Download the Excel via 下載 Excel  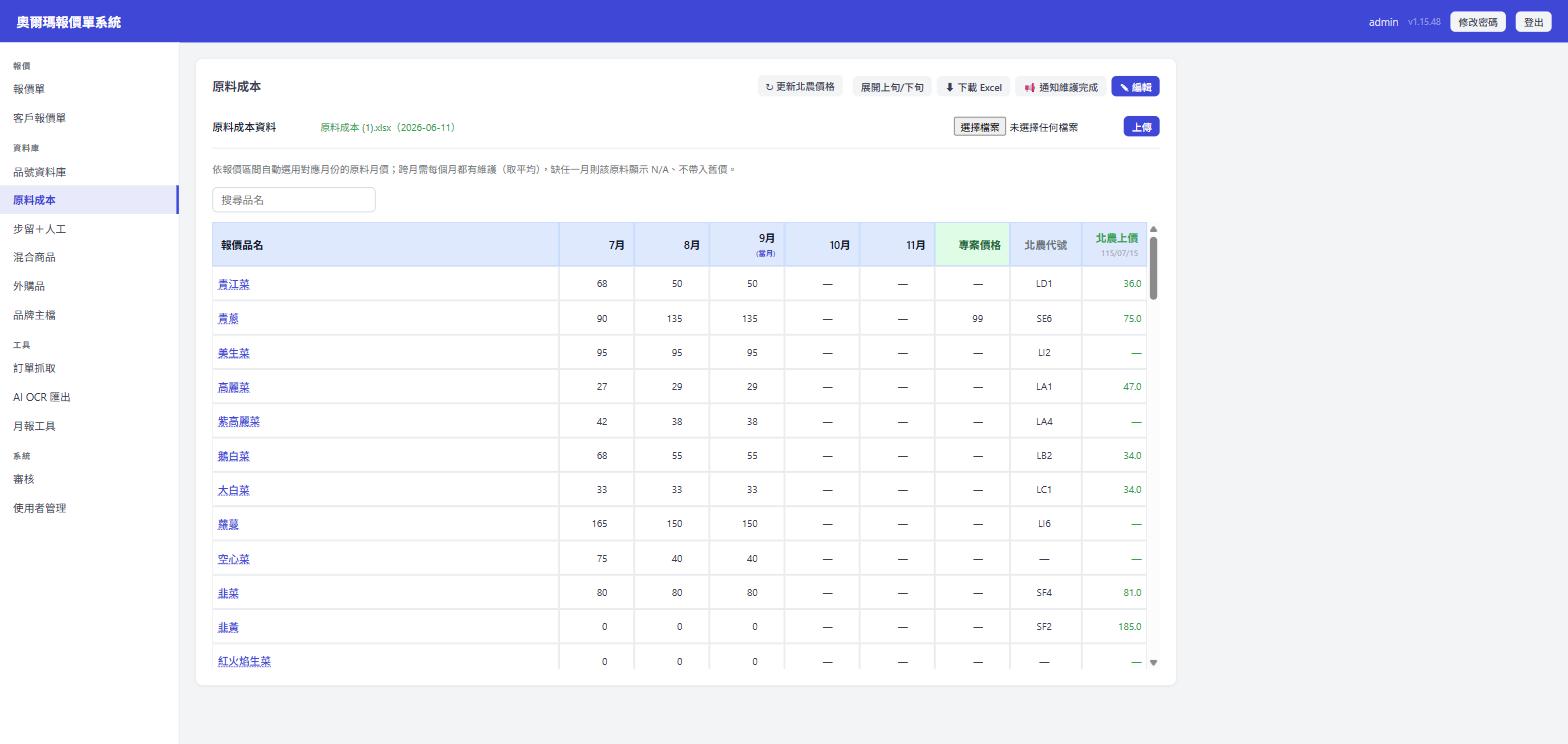click(x=973, y=87)
